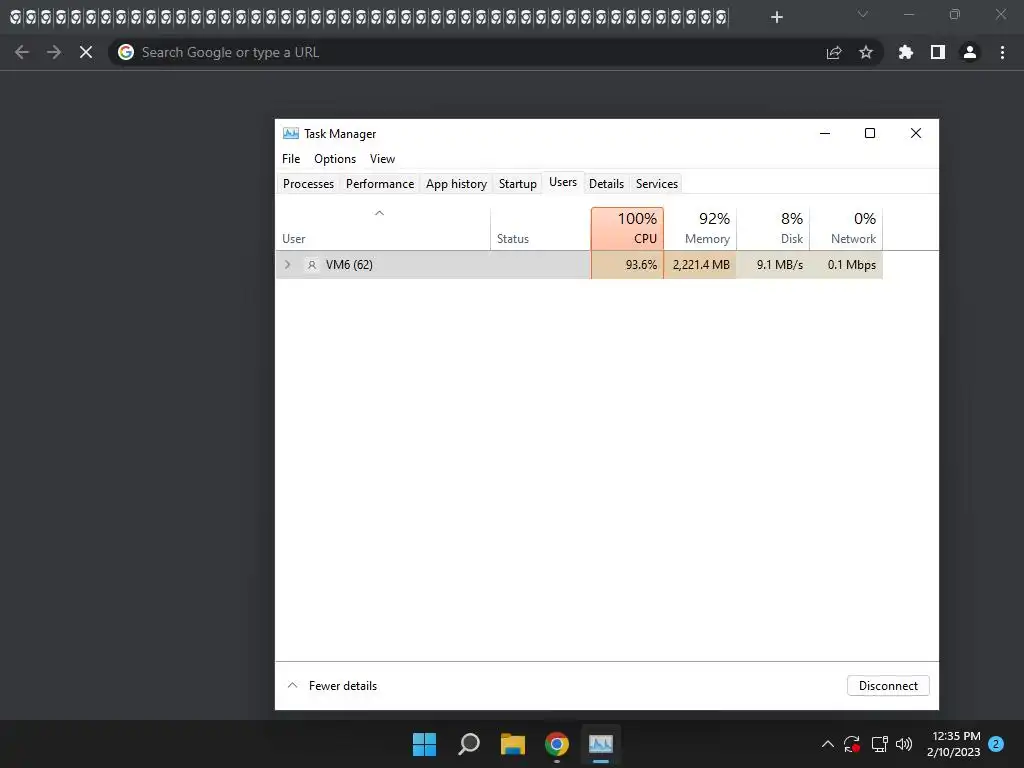Go back in Chrome navigation

coord(22,52)
